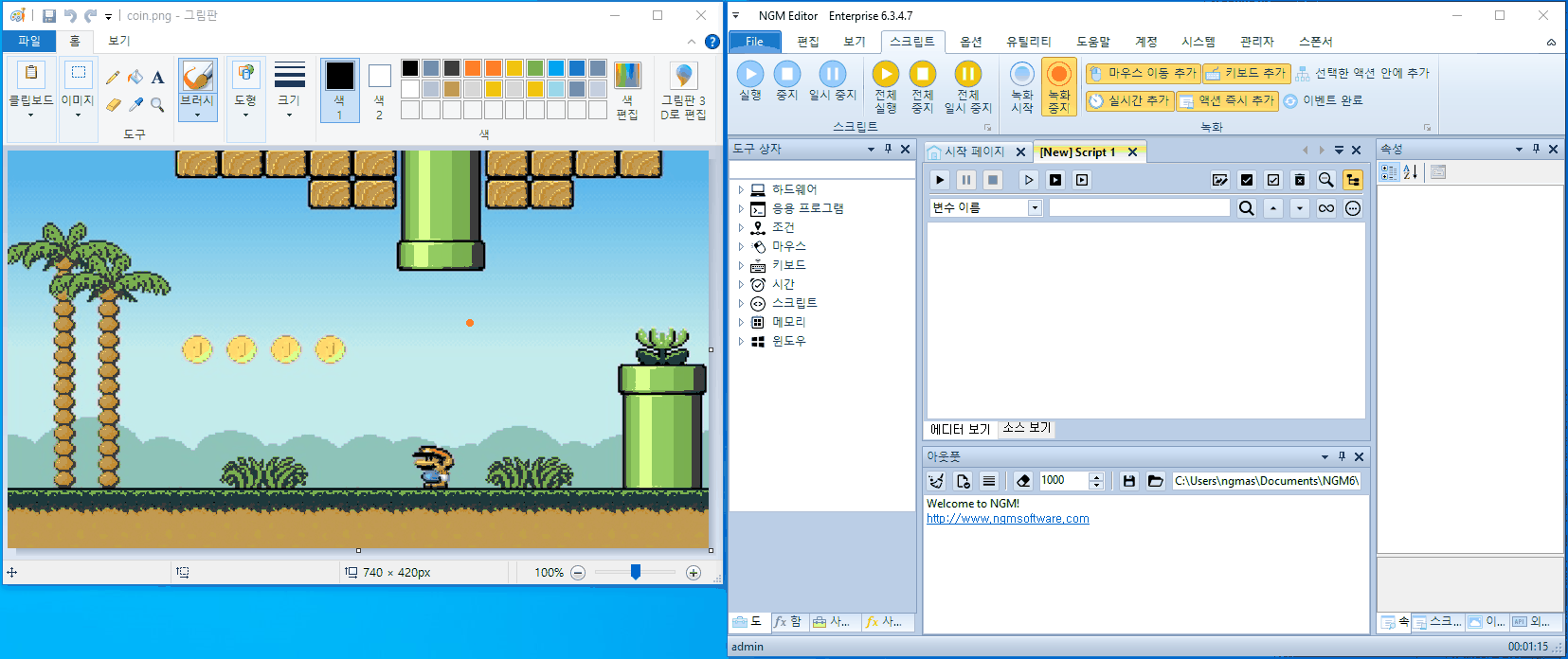This screenshot has height=659, width=1568.
Task: Toggle 마우스 이동 추가 option
Action: click(x=1143, y=73)
